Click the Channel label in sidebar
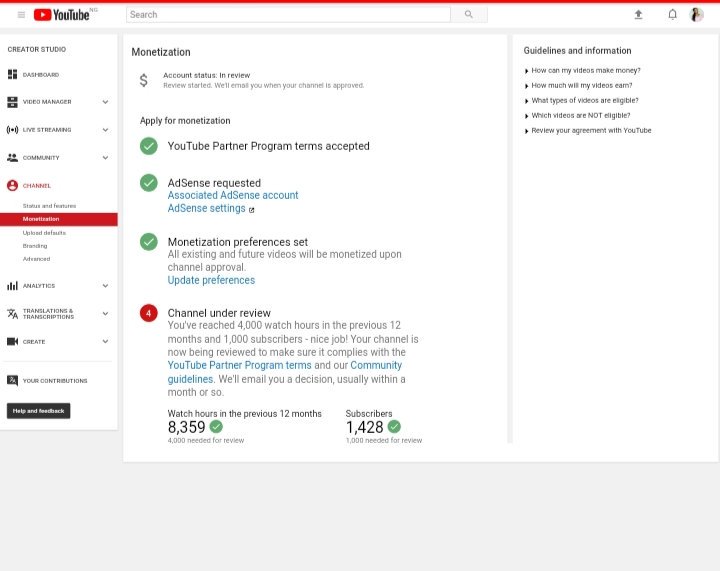The image size is (720, 571). [37, 186]
